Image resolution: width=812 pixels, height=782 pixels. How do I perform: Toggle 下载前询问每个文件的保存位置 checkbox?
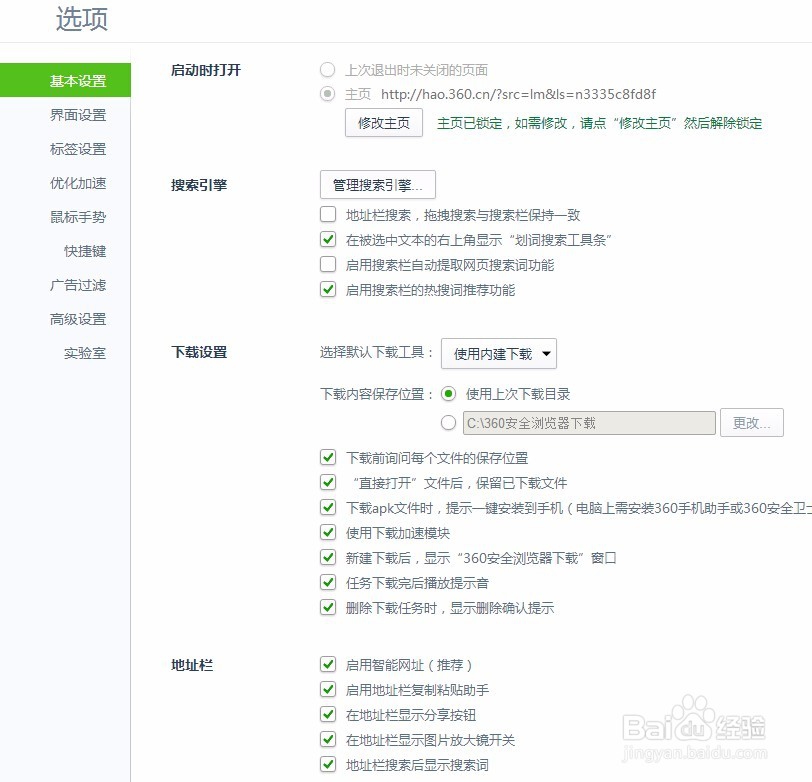[x=328, y=457]
